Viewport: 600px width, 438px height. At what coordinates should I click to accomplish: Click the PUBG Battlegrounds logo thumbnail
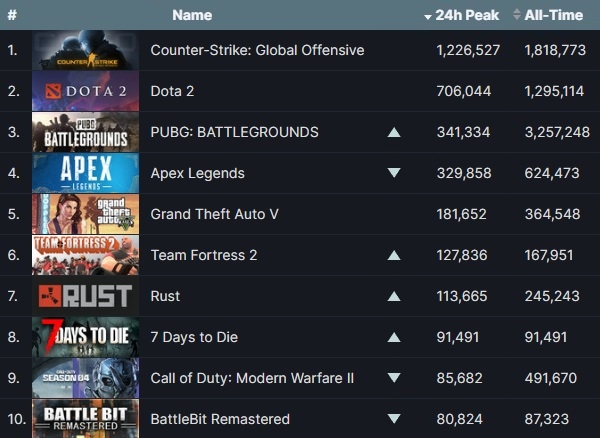coord(84,132)
